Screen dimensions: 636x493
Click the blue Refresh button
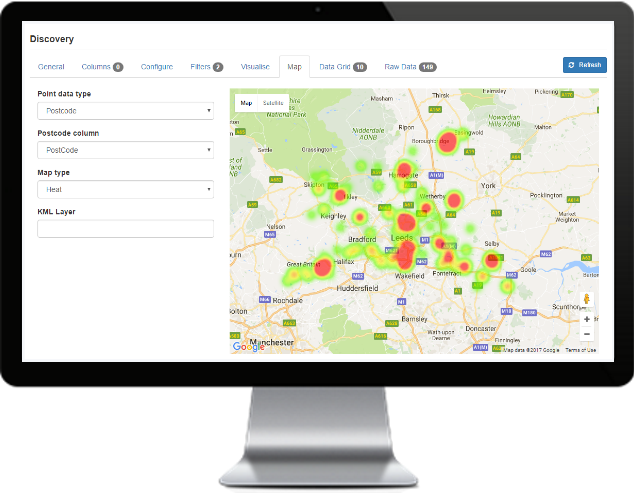pos(584,65)
